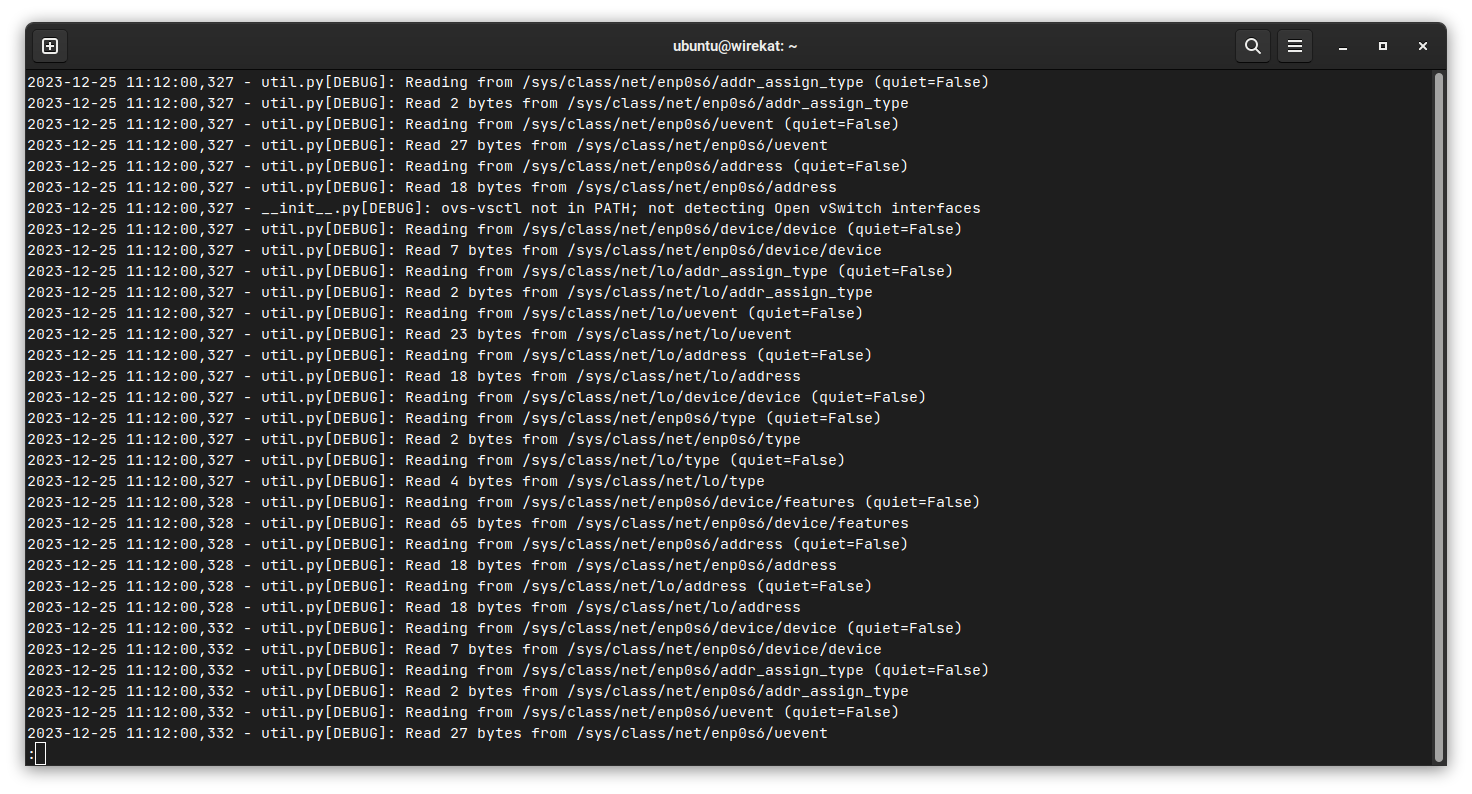Maximize the terminal window
The height and width of the screenshot is (794, 1472).
pos(1383,46)
